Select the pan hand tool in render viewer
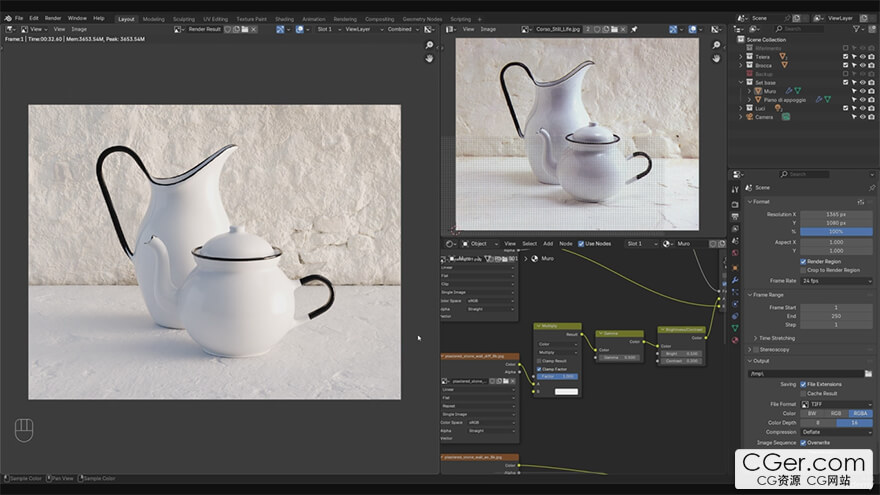The height and width of the screenshot is (495, 880). 430,58
